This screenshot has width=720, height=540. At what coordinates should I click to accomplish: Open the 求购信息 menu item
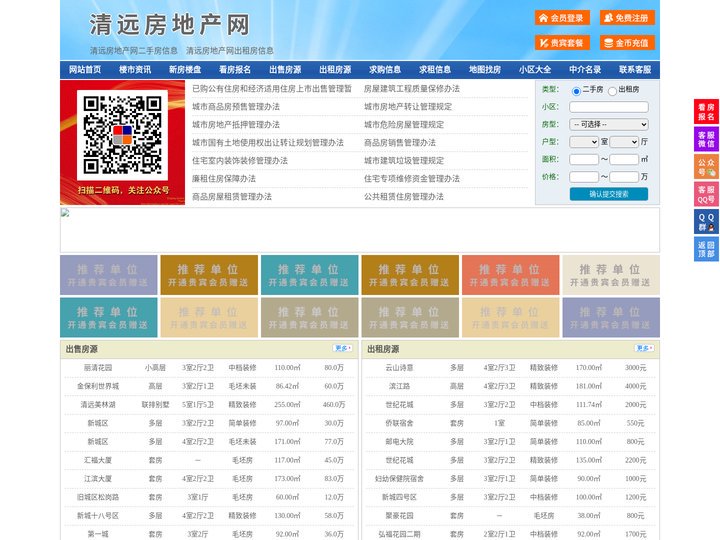385,70
